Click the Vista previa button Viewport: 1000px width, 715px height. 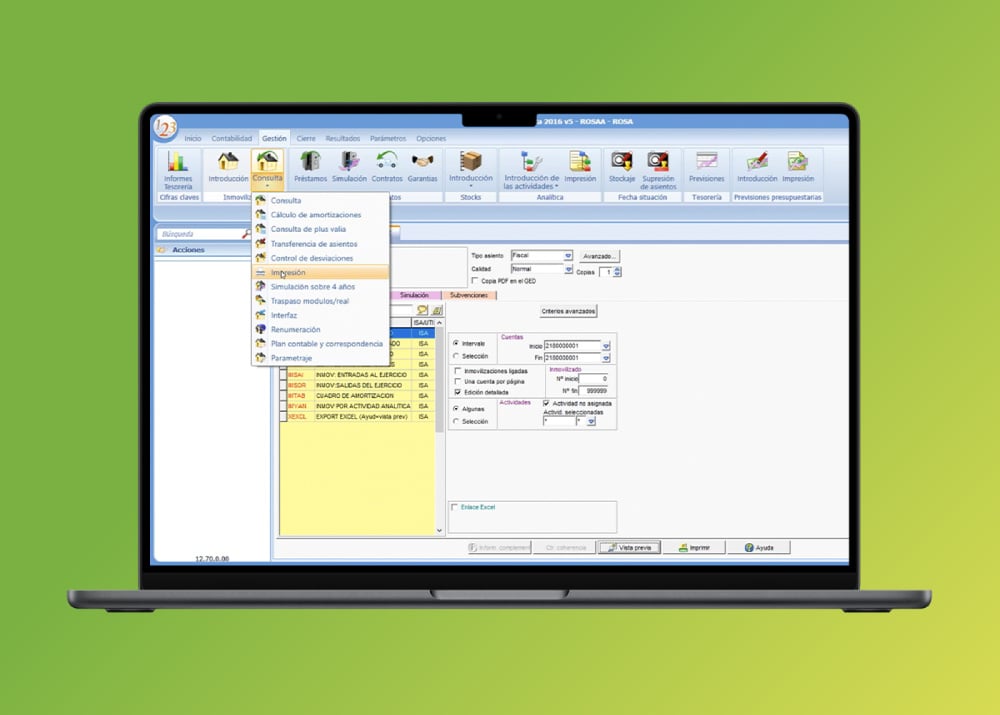pos(630,548)
